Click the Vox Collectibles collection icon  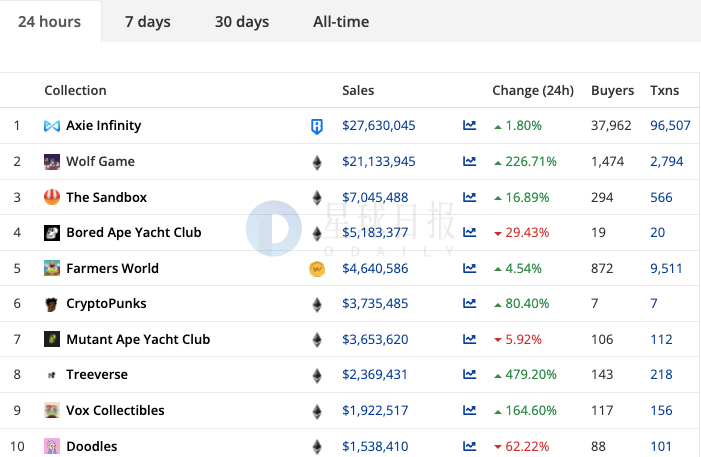(52, 410)
